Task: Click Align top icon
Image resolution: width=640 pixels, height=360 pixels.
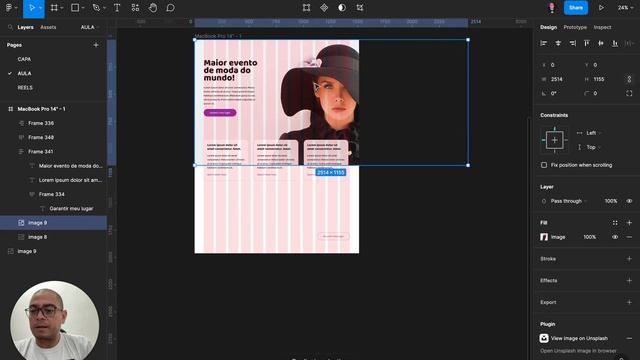Action: point(587,43)
